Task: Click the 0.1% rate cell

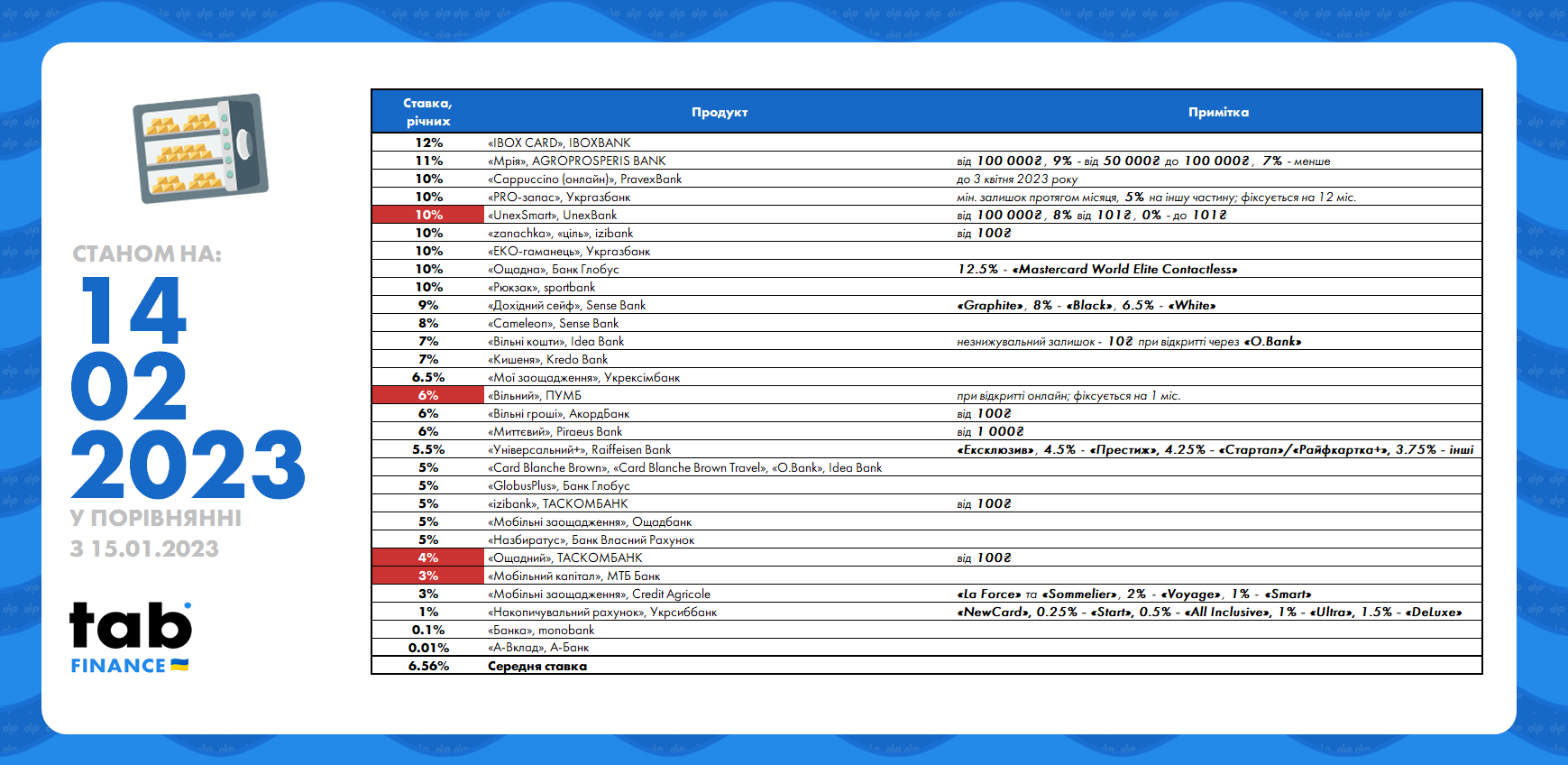Action: 428,630
